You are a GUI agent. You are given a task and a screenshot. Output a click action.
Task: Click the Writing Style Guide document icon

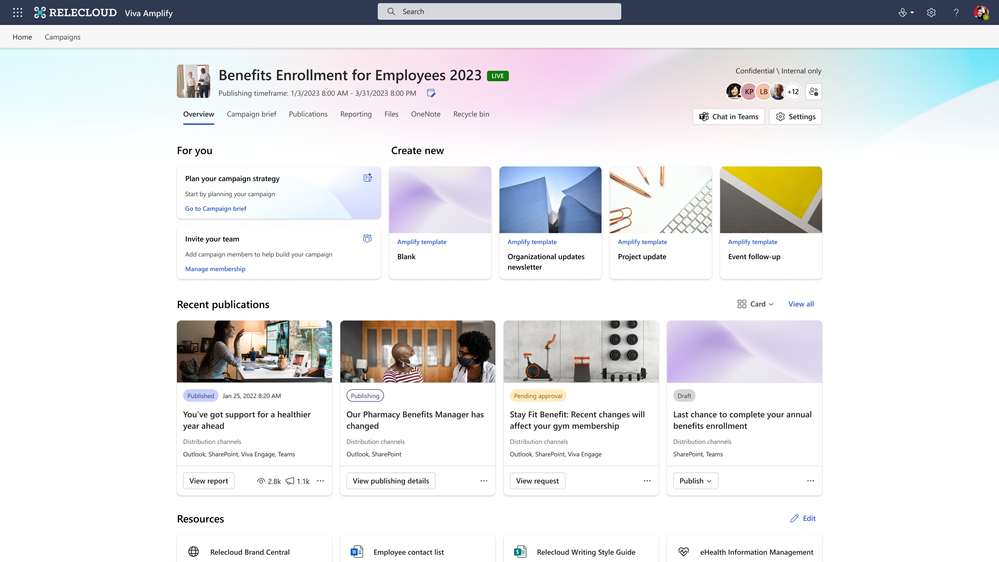coord(520,552)
